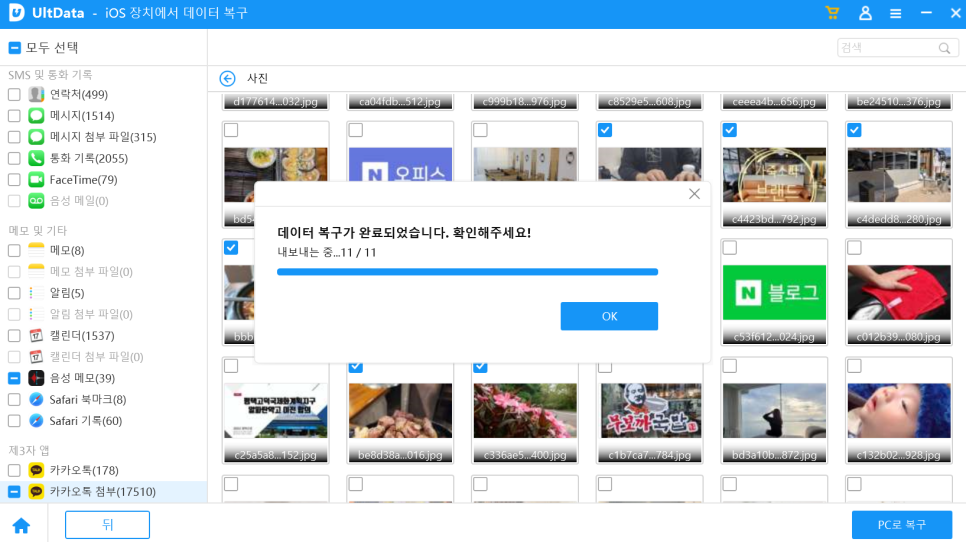This screenshot has height=542, width=966.
Task: Open the pink flowers c336ae5...400.jpg thumbnail
Action: (x=525, y=411)
